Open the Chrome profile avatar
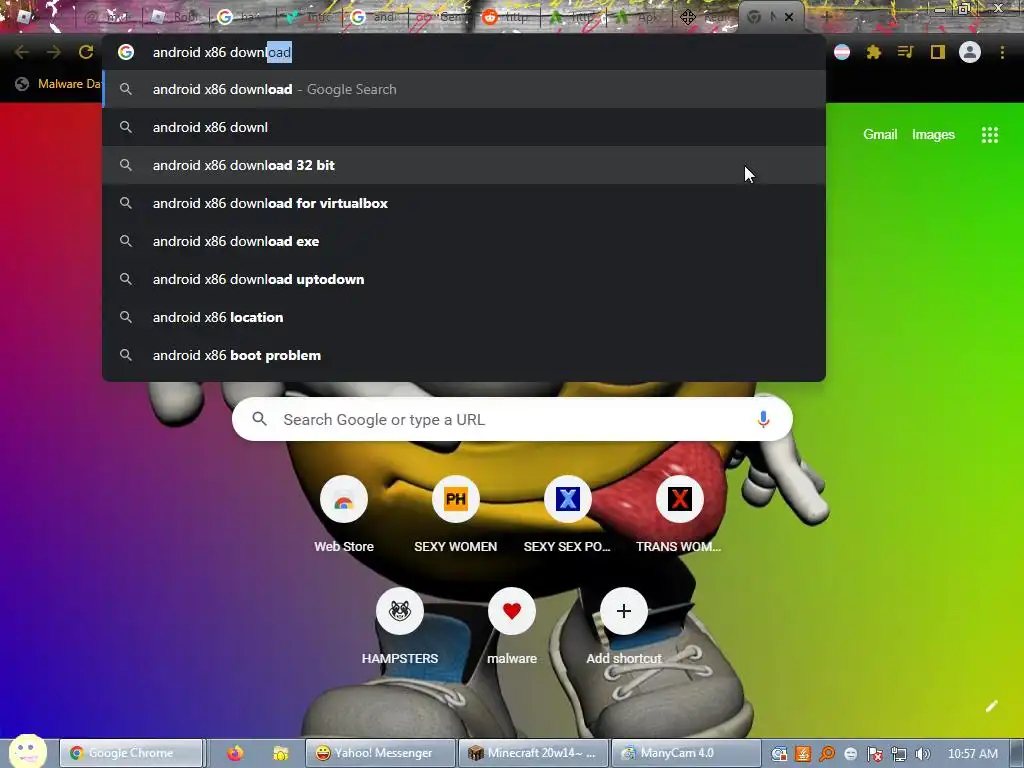This screenshot has width=1024, height=768. click(x=970, y=52)
